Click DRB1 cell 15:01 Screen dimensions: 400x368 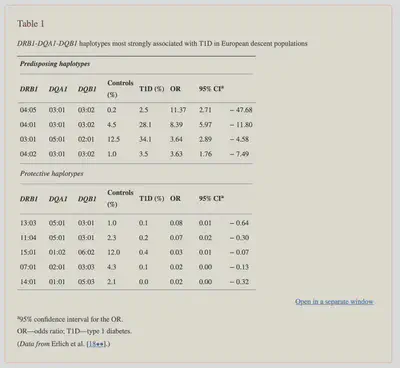click(28, 252)
